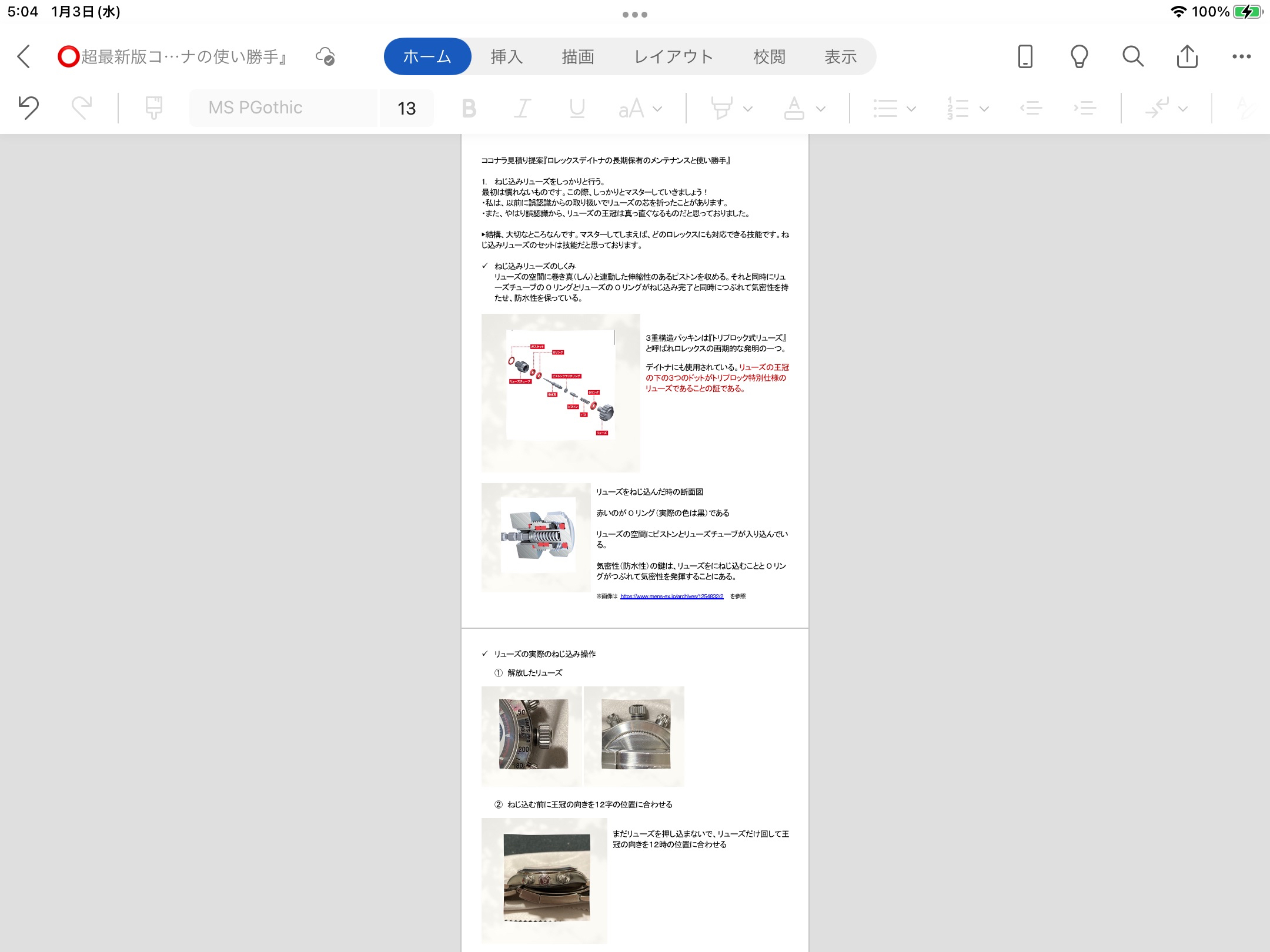The height and width of the screenshot is (952, 1270).
Task: Select the side-view watch photo
Action: pyautogui.click(x=544, y=880)
